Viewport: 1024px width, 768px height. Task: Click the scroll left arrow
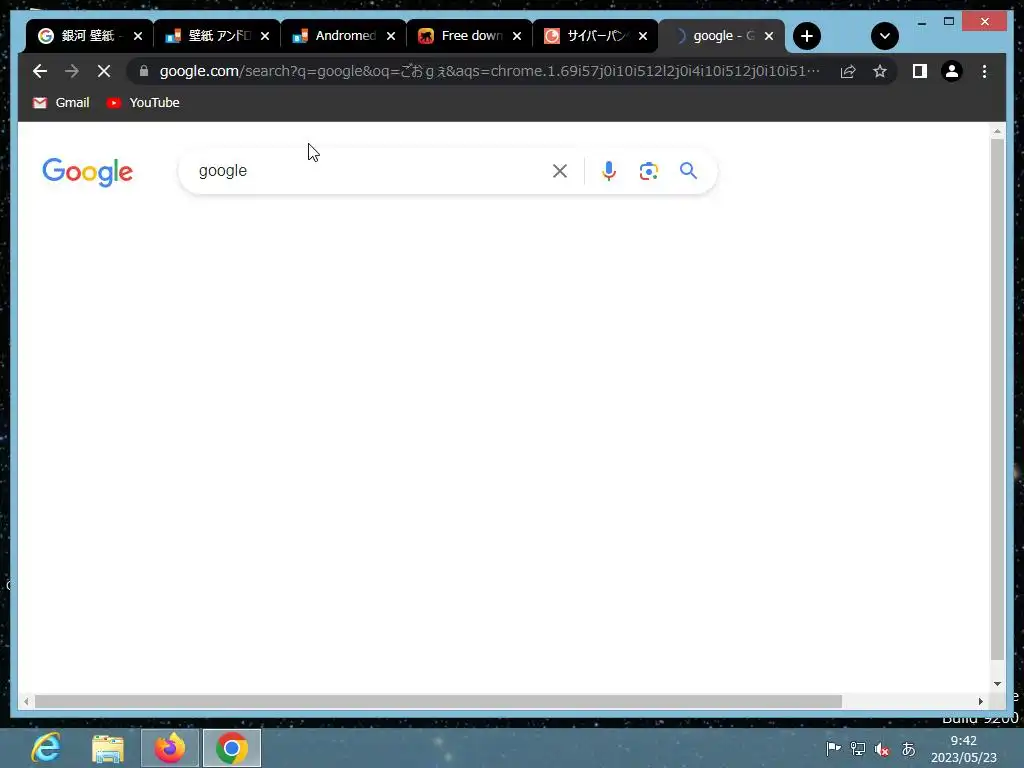[26, 701]
